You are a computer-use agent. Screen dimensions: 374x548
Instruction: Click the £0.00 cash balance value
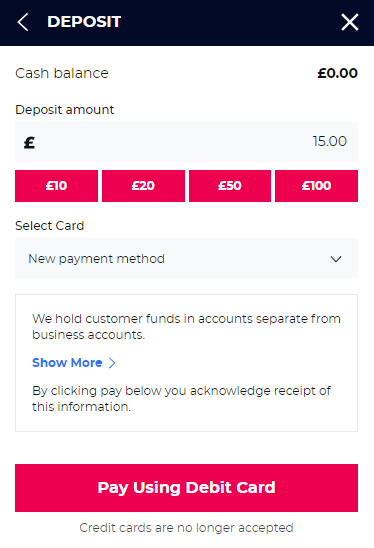(x=337, y=73)
